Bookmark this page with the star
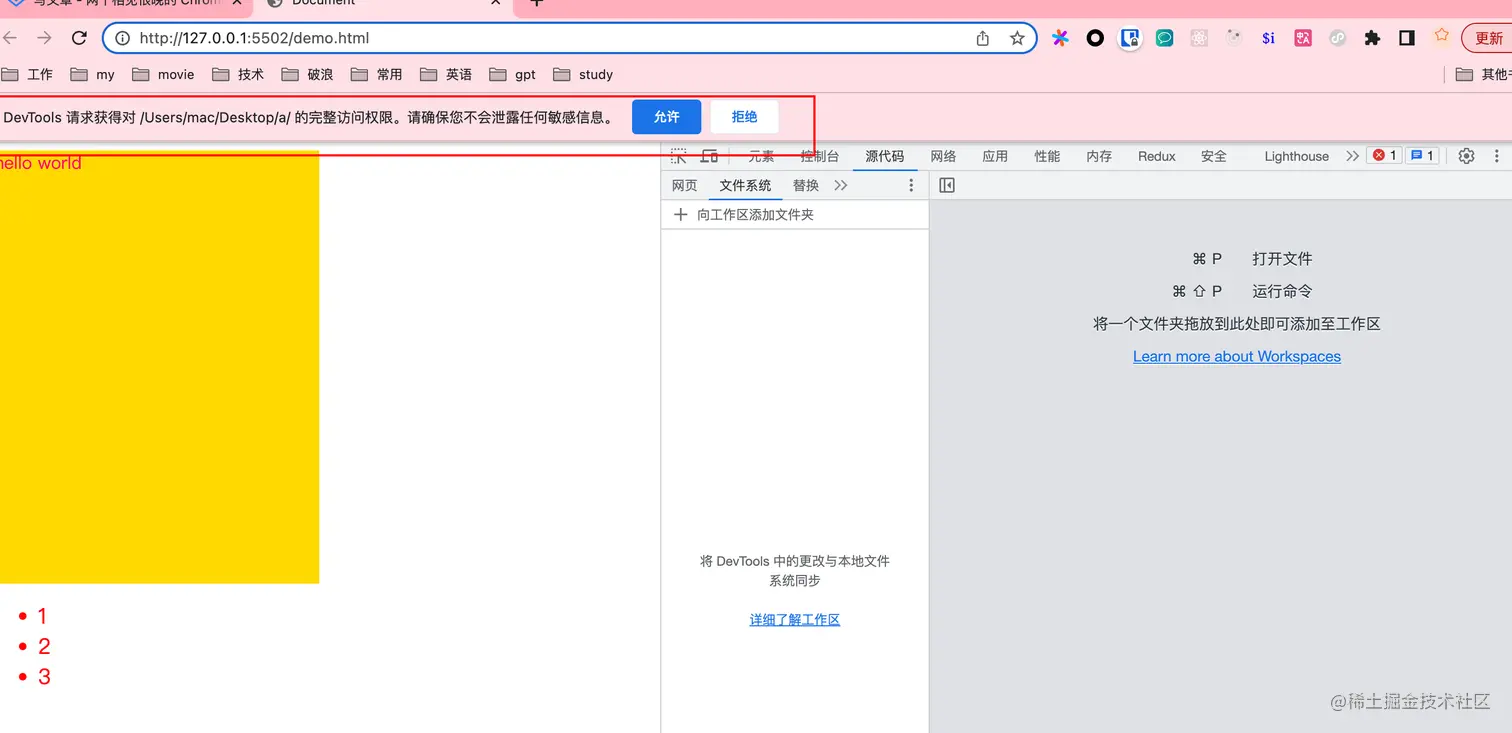 coord(1017,38)
